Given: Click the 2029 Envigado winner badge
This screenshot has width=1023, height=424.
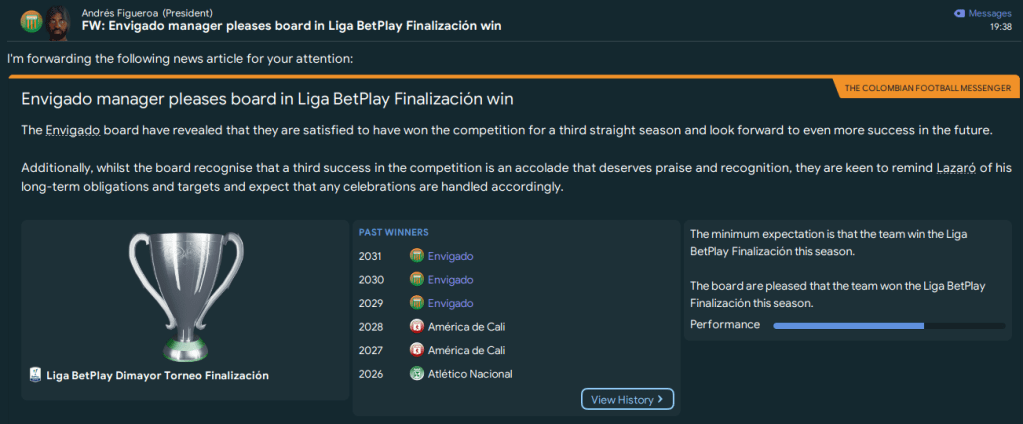Looking at the screenshot, I should 417,303.
